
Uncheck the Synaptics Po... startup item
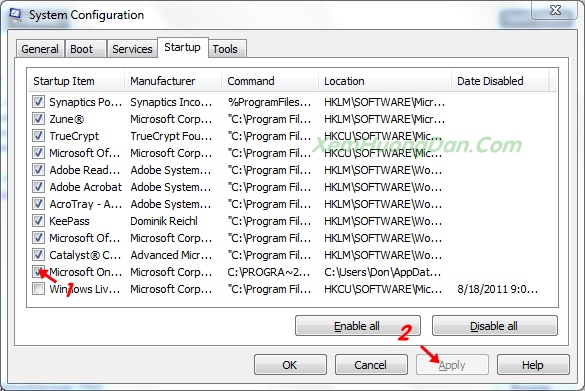pyautogui.click(x=38, y=101)
